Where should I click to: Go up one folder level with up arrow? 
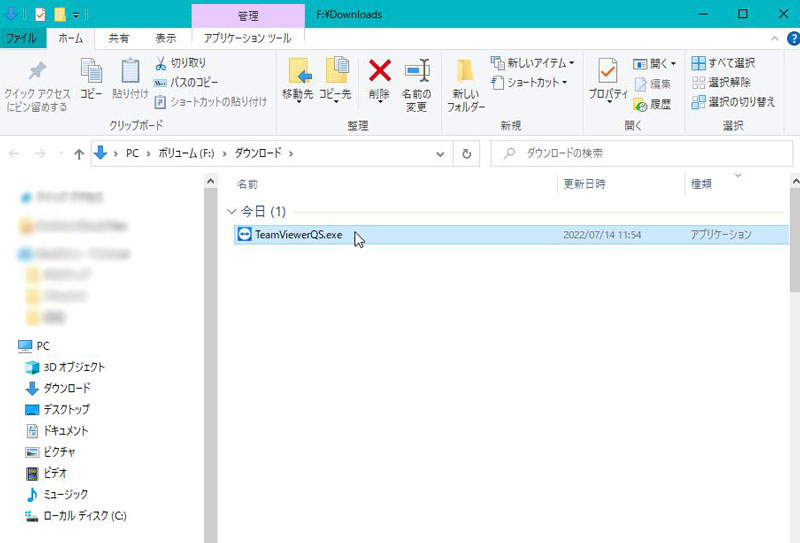click(x=79, y=154)
